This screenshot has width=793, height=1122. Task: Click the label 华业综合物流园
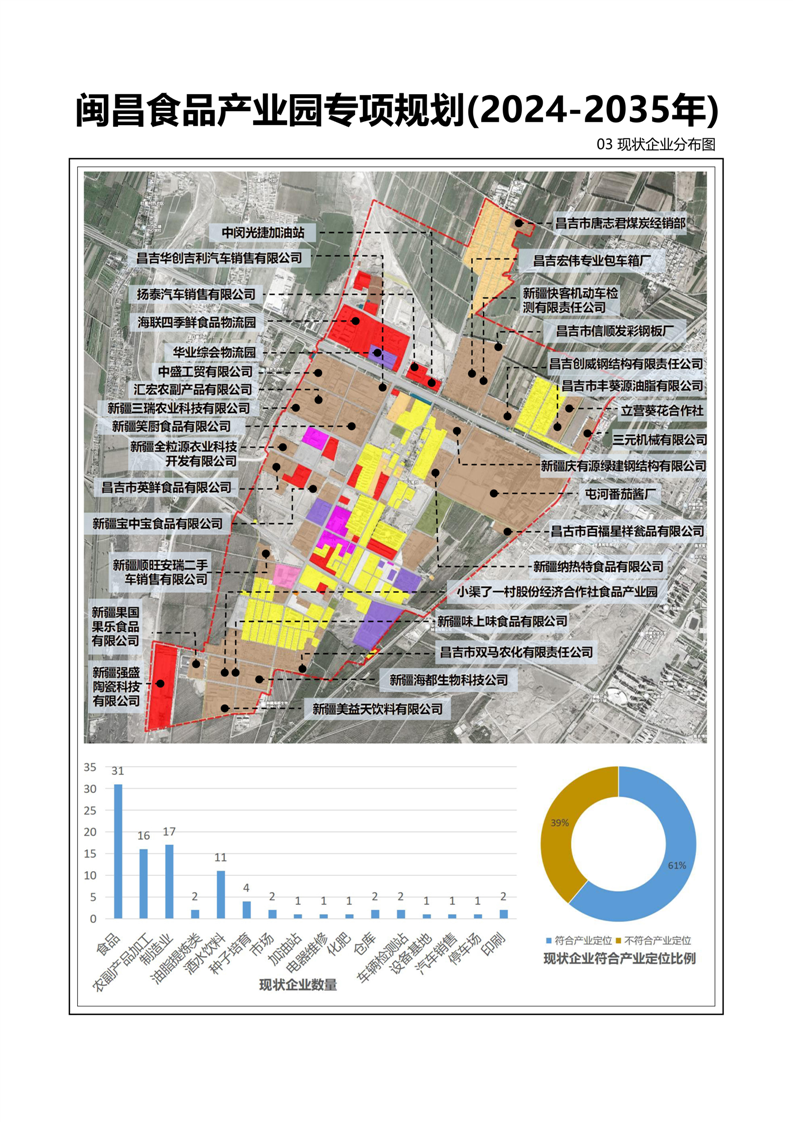tap(214, 353)
